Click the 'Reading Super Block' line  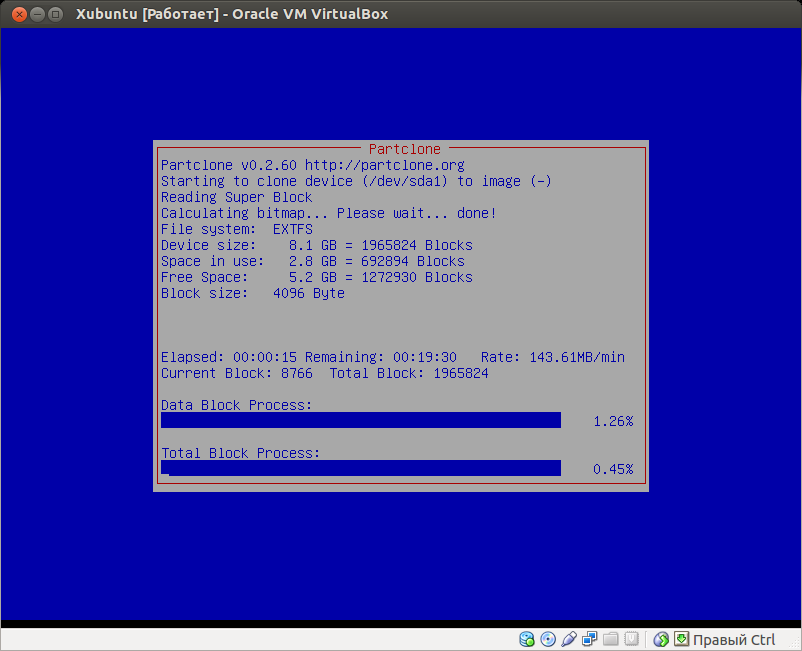coord(236,197)
